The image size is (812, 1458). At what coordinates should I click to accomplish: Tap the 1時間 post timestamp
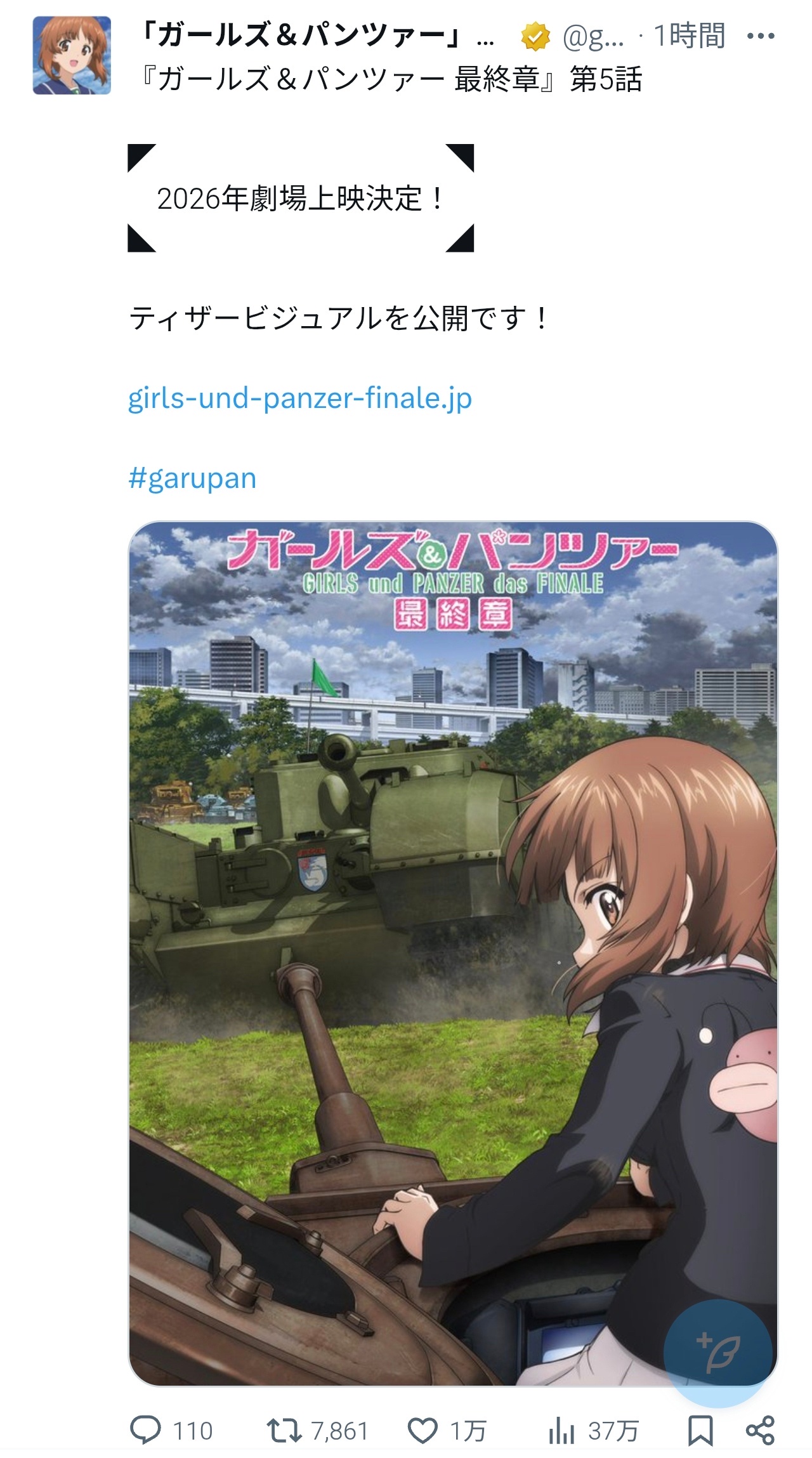tap(690, 36)
